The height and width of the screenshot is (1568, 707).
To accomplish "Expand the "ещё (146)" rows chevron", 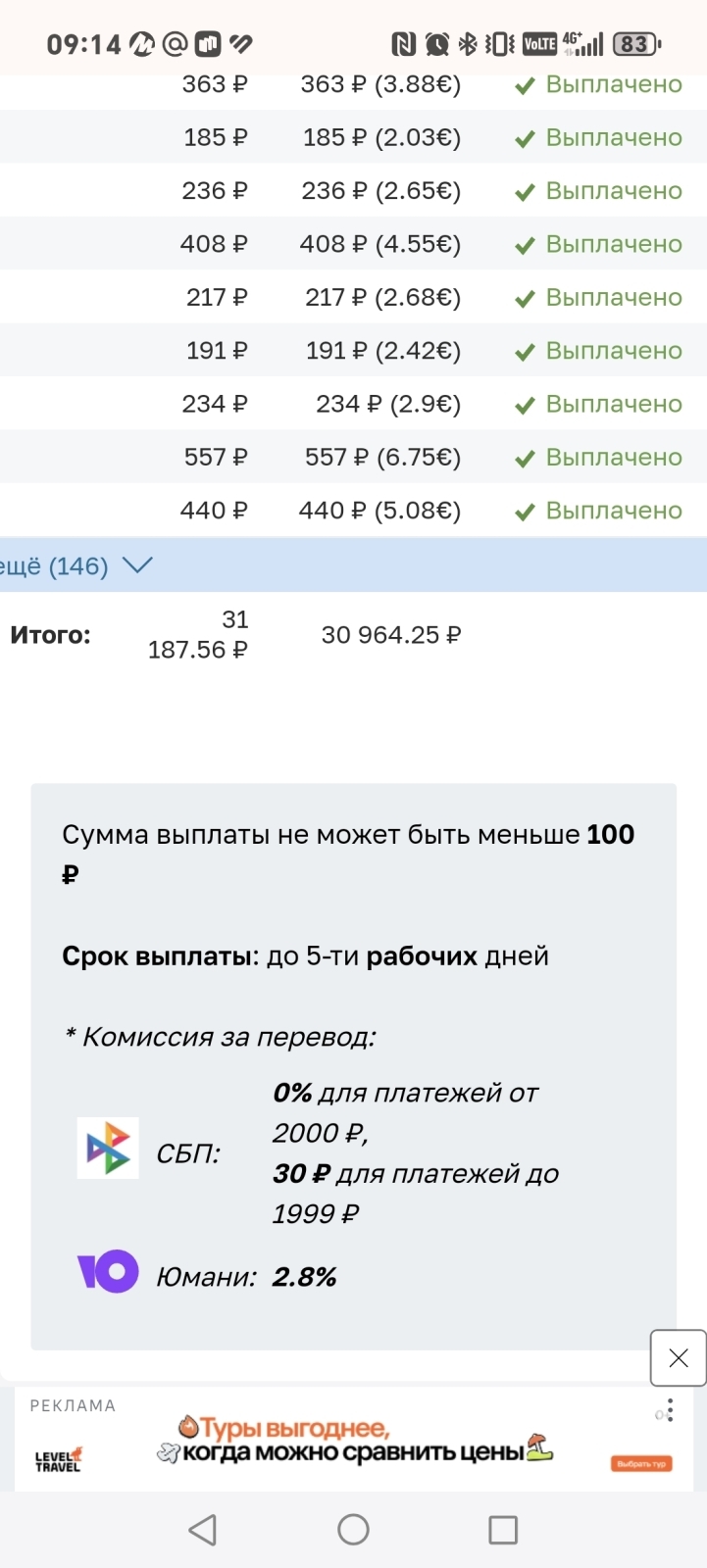I will pos(136,565).
